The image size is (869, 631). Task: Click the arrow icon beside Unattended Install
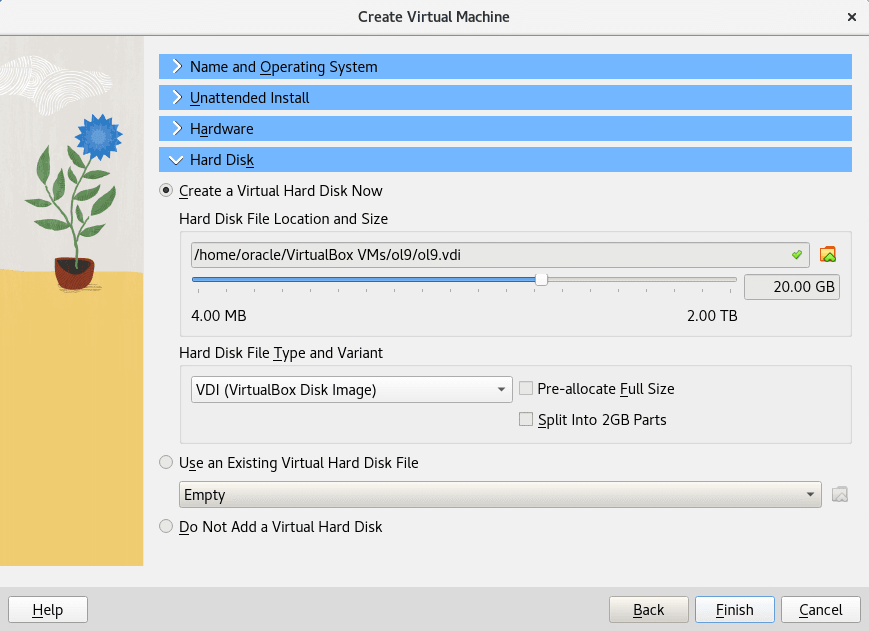[x=177, y=98]
